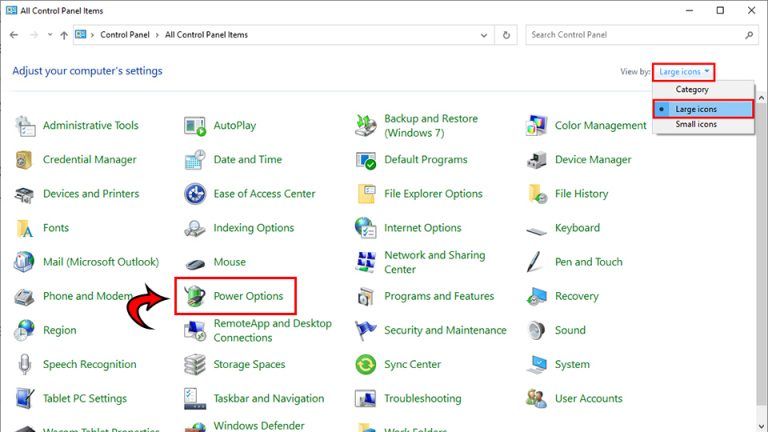Open Backup and Restore icon
The image size is (768, 432).
365,125
